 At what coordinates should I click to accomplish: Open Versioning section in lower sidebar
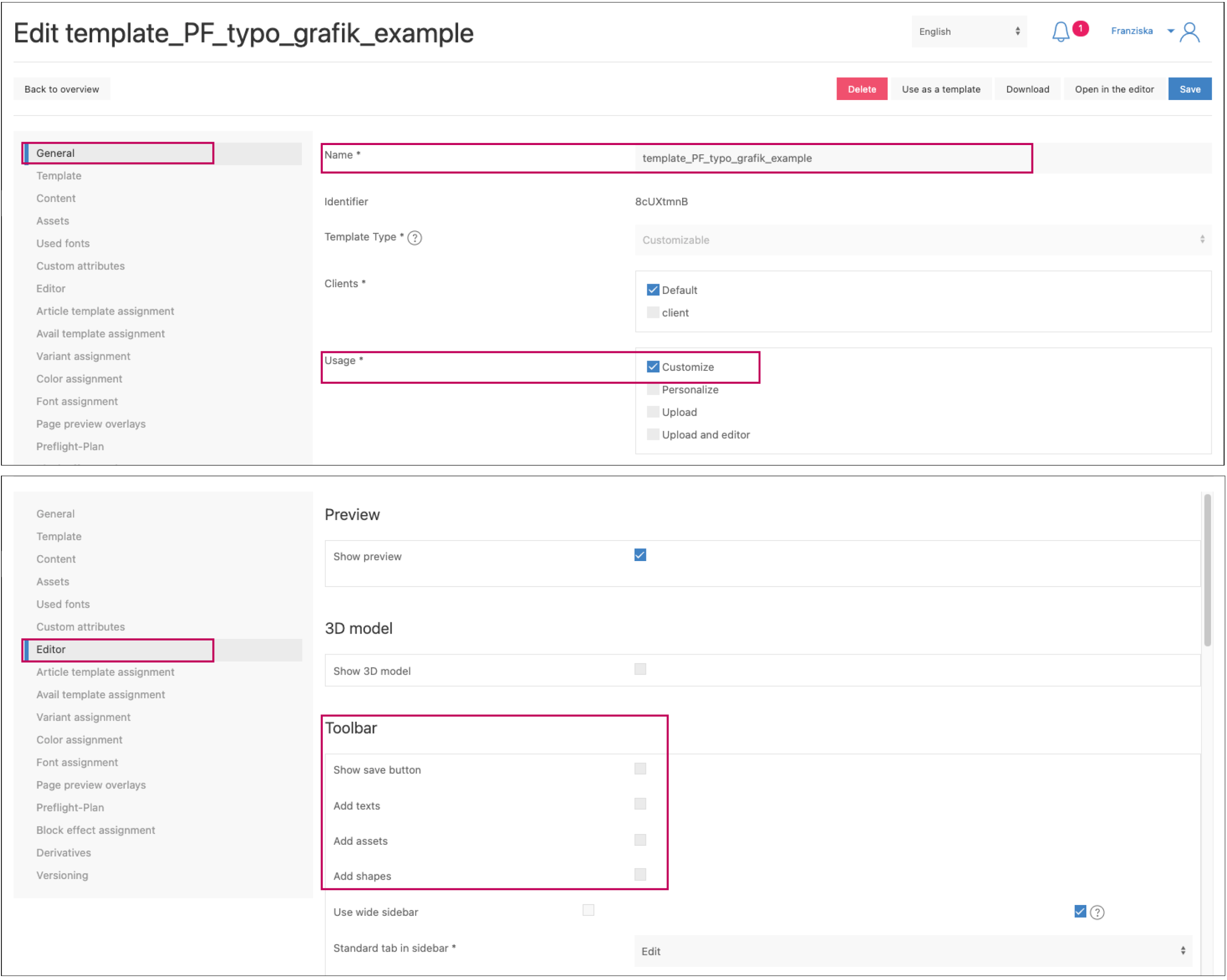[62, 876]
